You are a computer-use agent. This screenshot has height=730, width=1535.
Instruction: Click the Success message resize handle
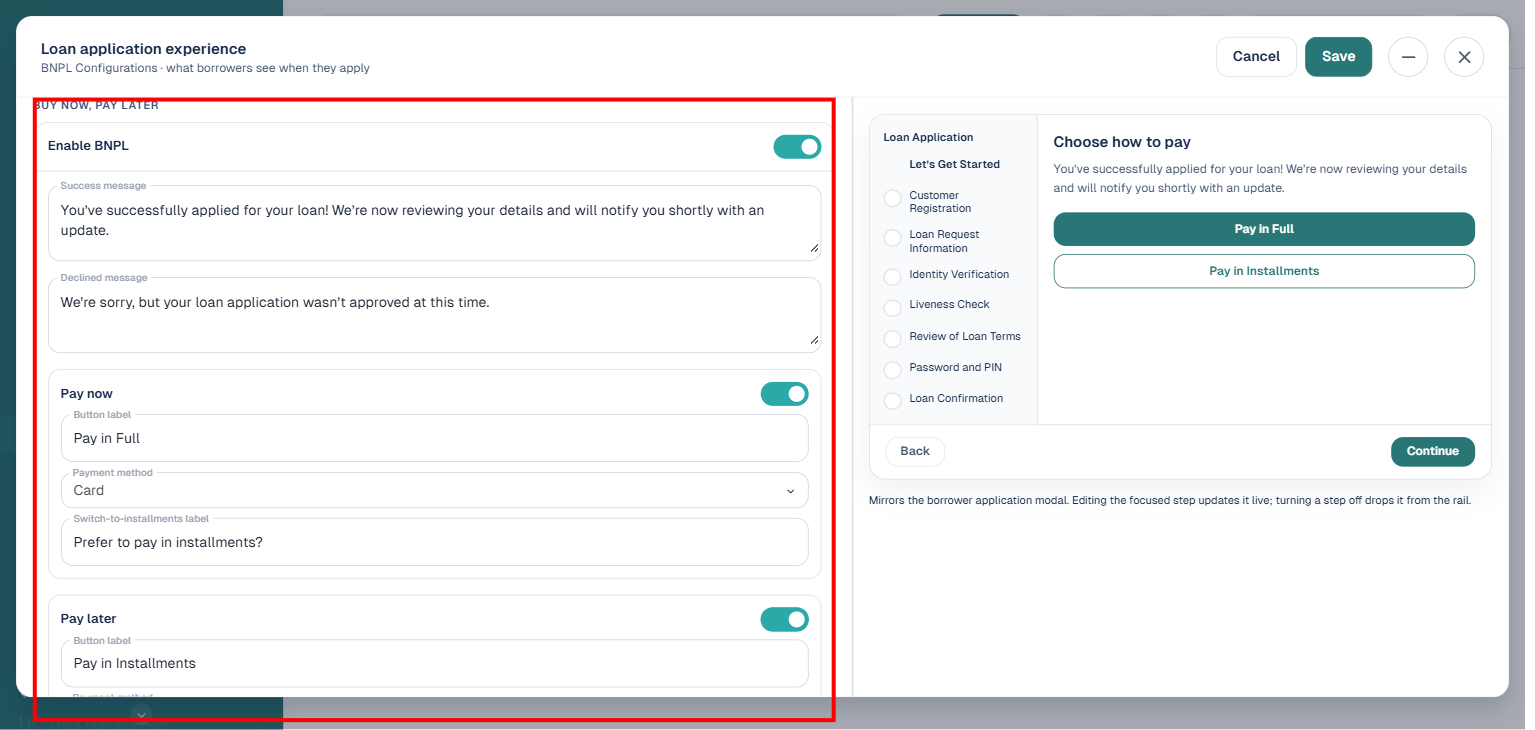[x=814, y=247]
